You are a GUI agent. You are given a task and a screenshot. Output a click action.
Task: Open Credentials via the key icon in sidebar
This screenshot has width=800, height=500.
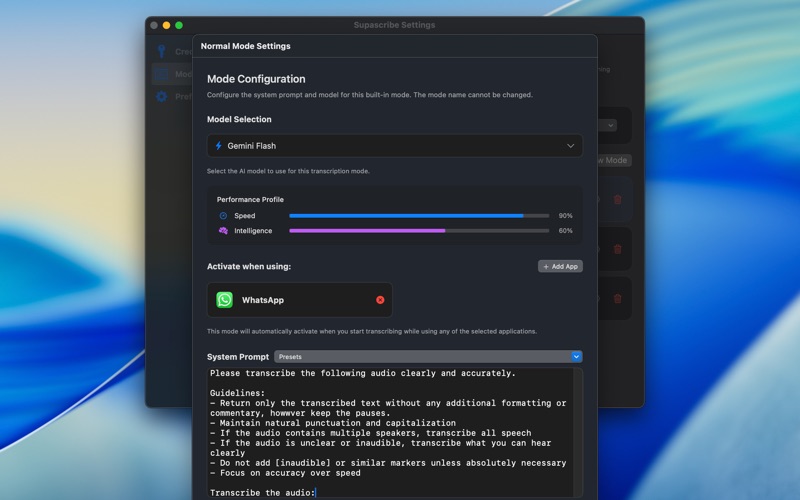click(x=162, y=51)
